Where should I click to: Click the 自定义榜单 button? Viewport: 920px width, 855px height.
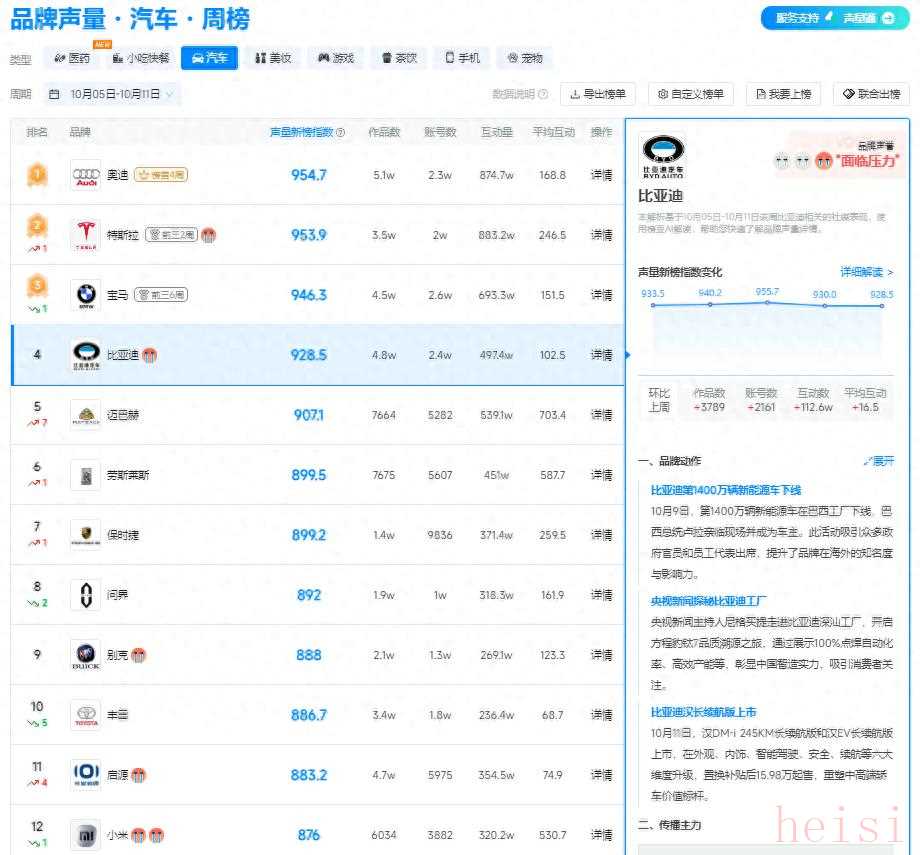(690, 94)
